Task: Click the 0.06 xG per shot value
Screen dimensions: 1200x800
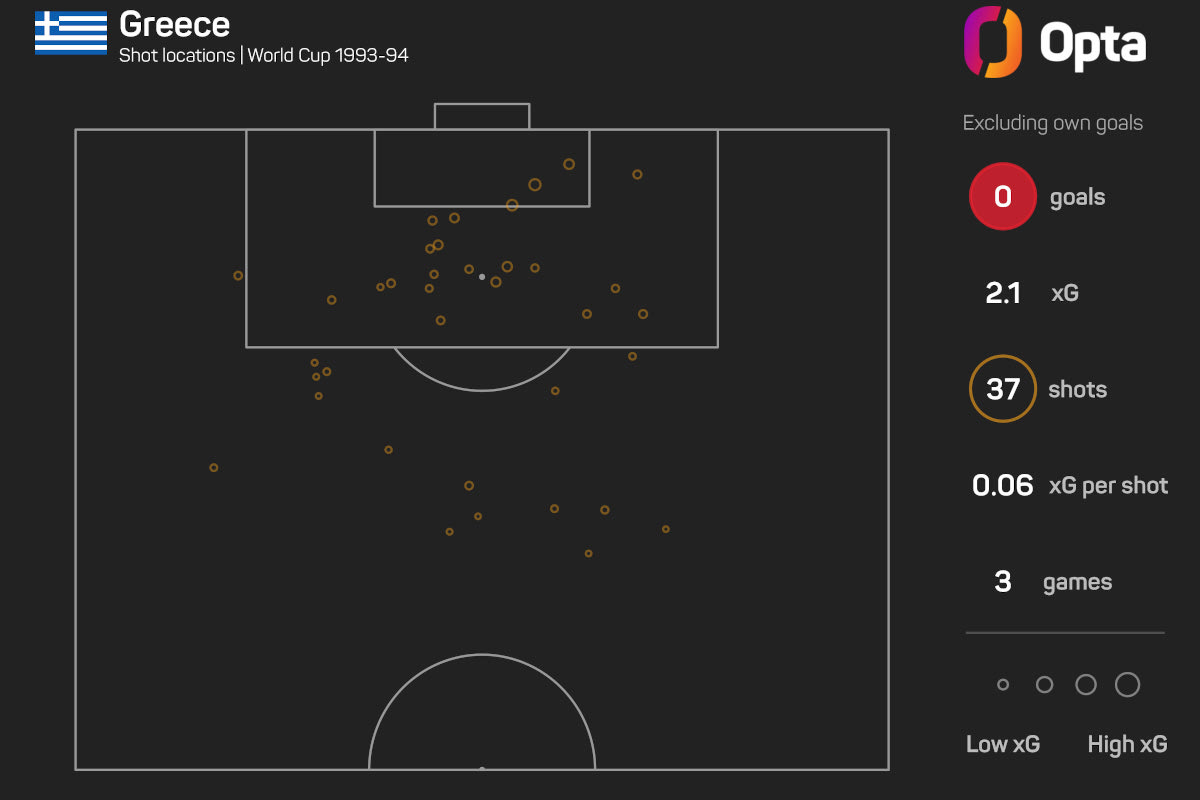Action: pyautogui.click(x=1003, y=486)
